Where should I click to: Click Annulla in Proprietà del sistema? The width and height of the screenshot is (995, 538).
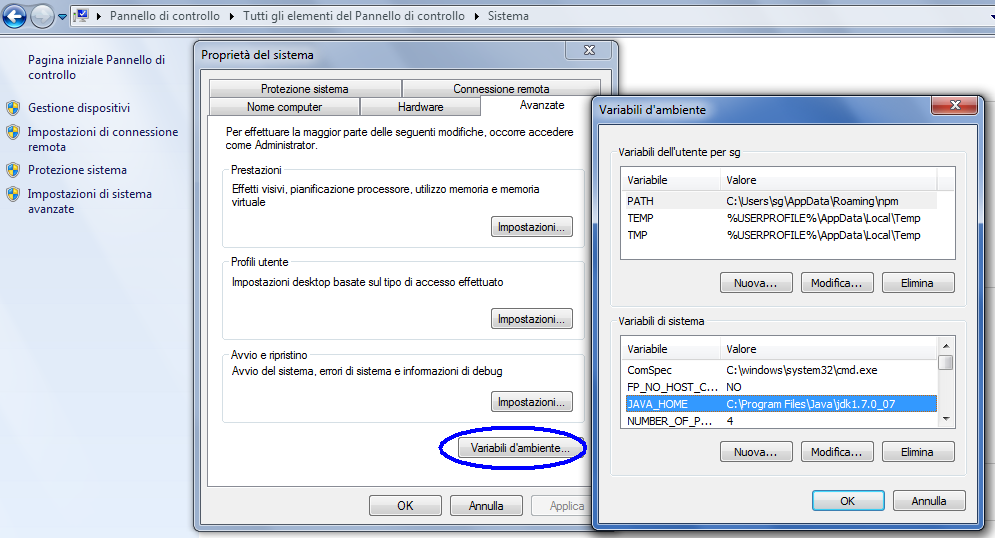[x=486, y=506]
